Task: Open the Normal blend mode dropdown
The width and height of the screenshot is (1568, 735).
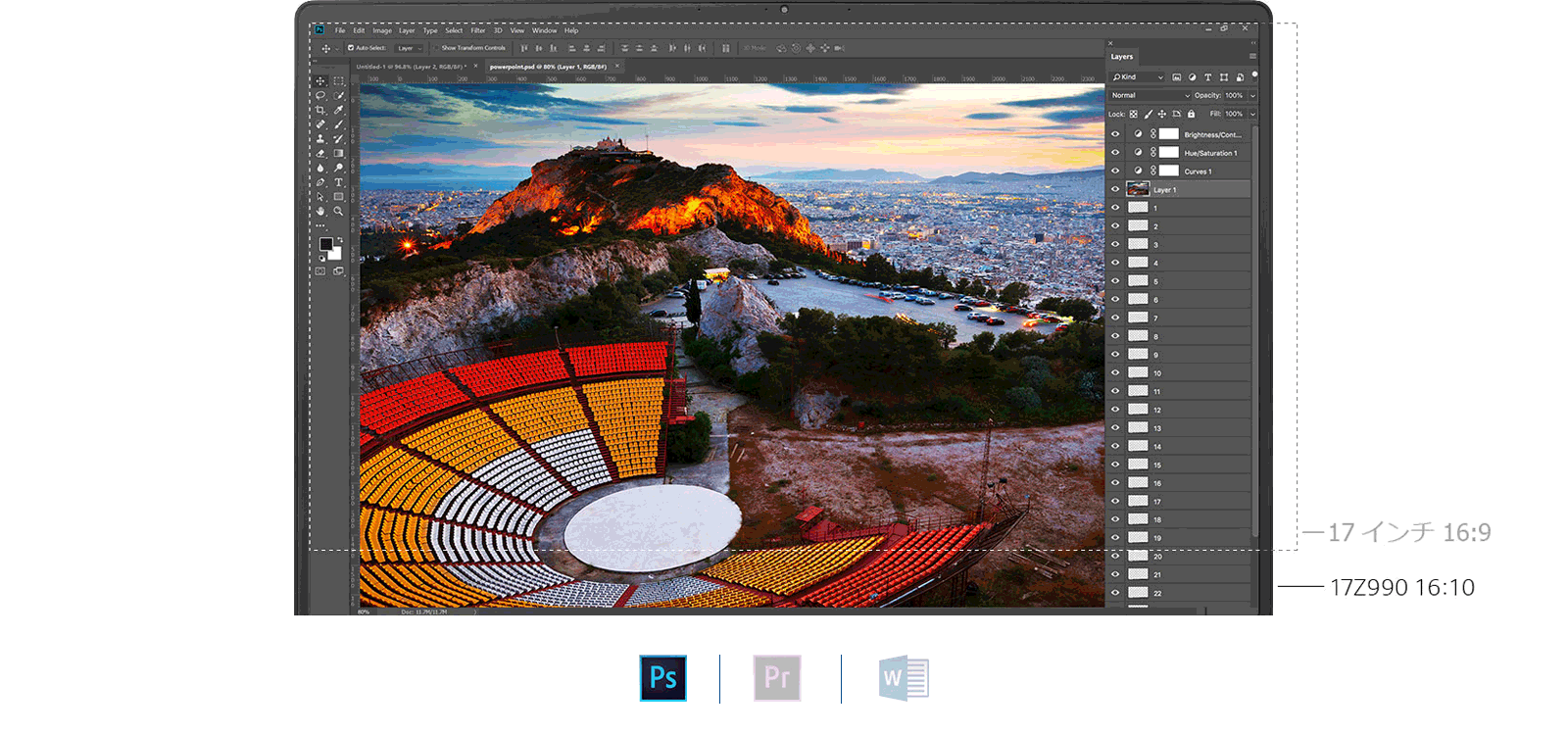Action: pyautogui.click(x=1151, y=95)
